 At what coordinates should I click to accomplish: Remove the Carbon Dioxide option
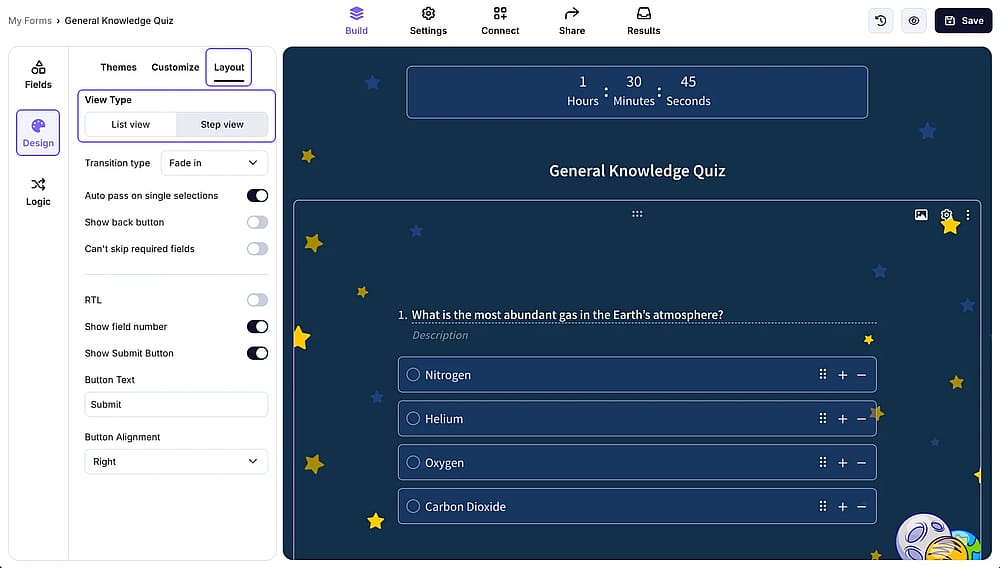(x=862, y=507)
